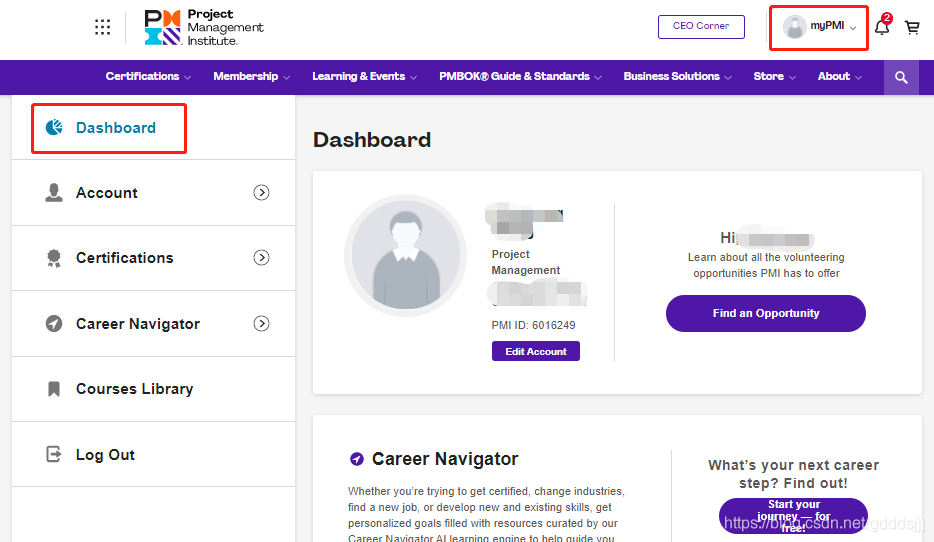The height and width of the screenshot is (542, 934).
Task: Click the Account person icon
Action: click(x=54, y=192)
